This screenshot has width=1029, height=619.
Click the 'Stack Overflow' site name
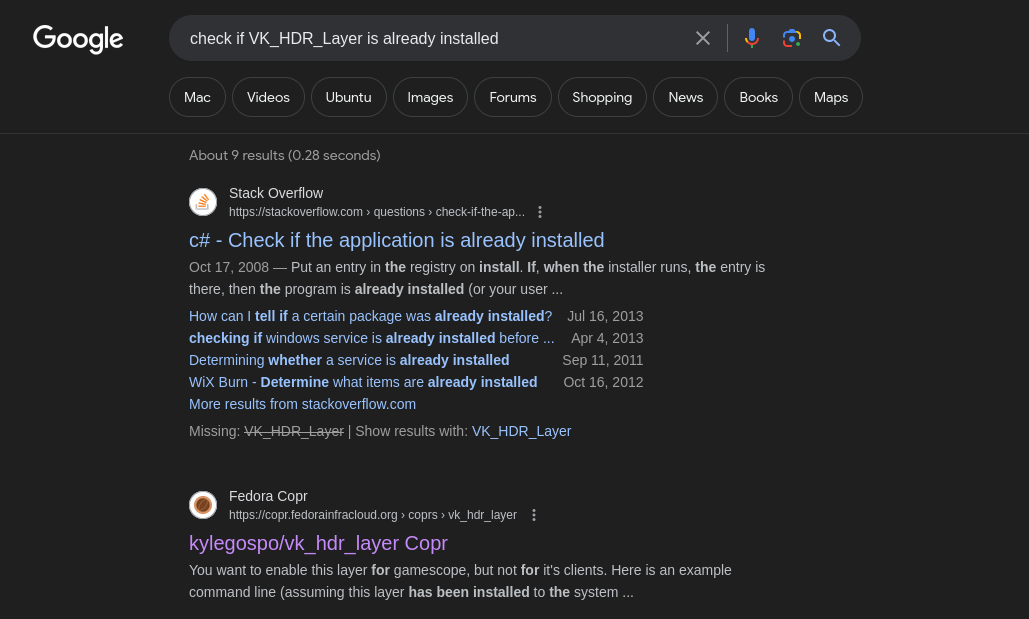pyautogui.click(x=276, y=193)
